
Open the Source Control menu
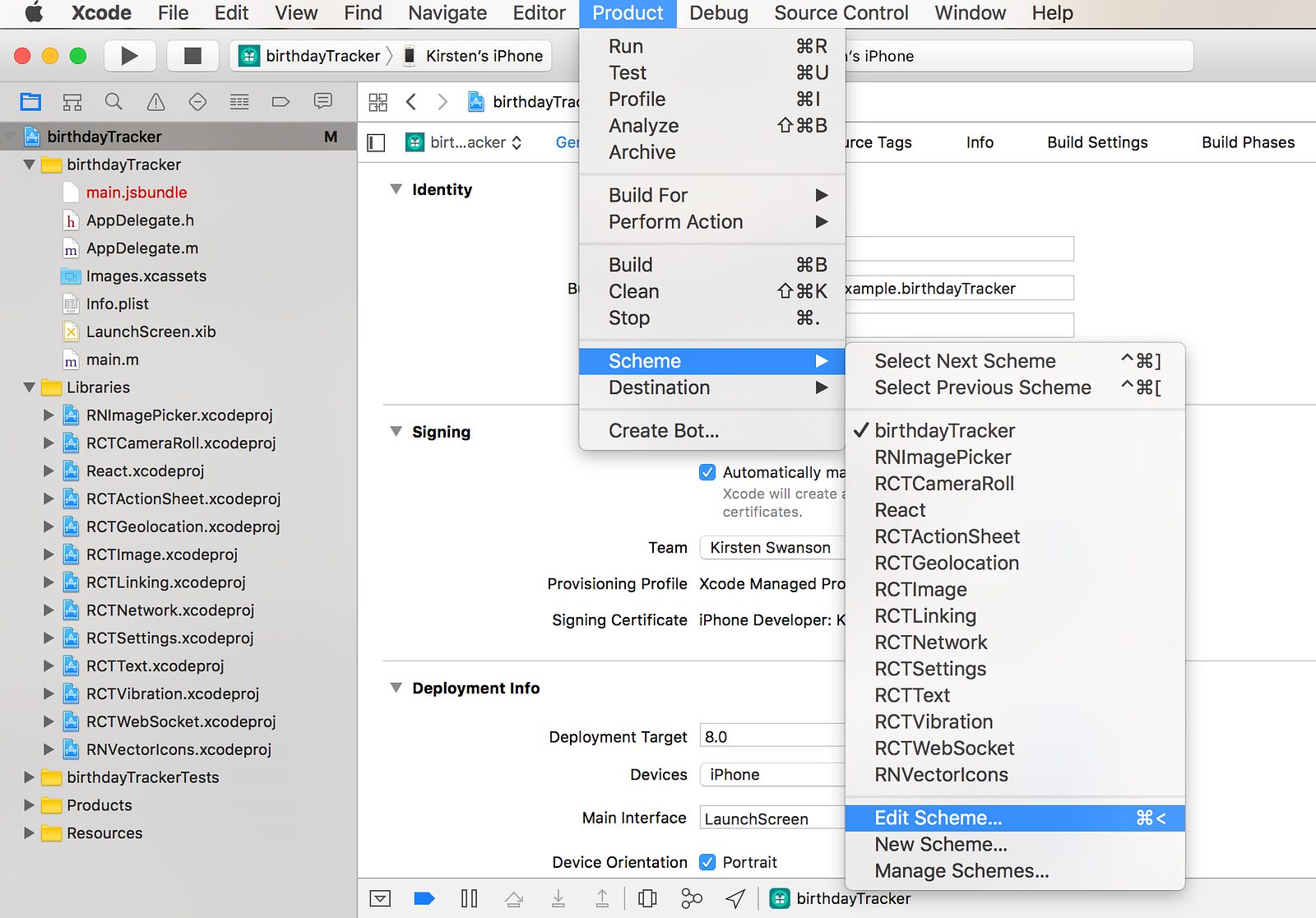coord(841,13)
